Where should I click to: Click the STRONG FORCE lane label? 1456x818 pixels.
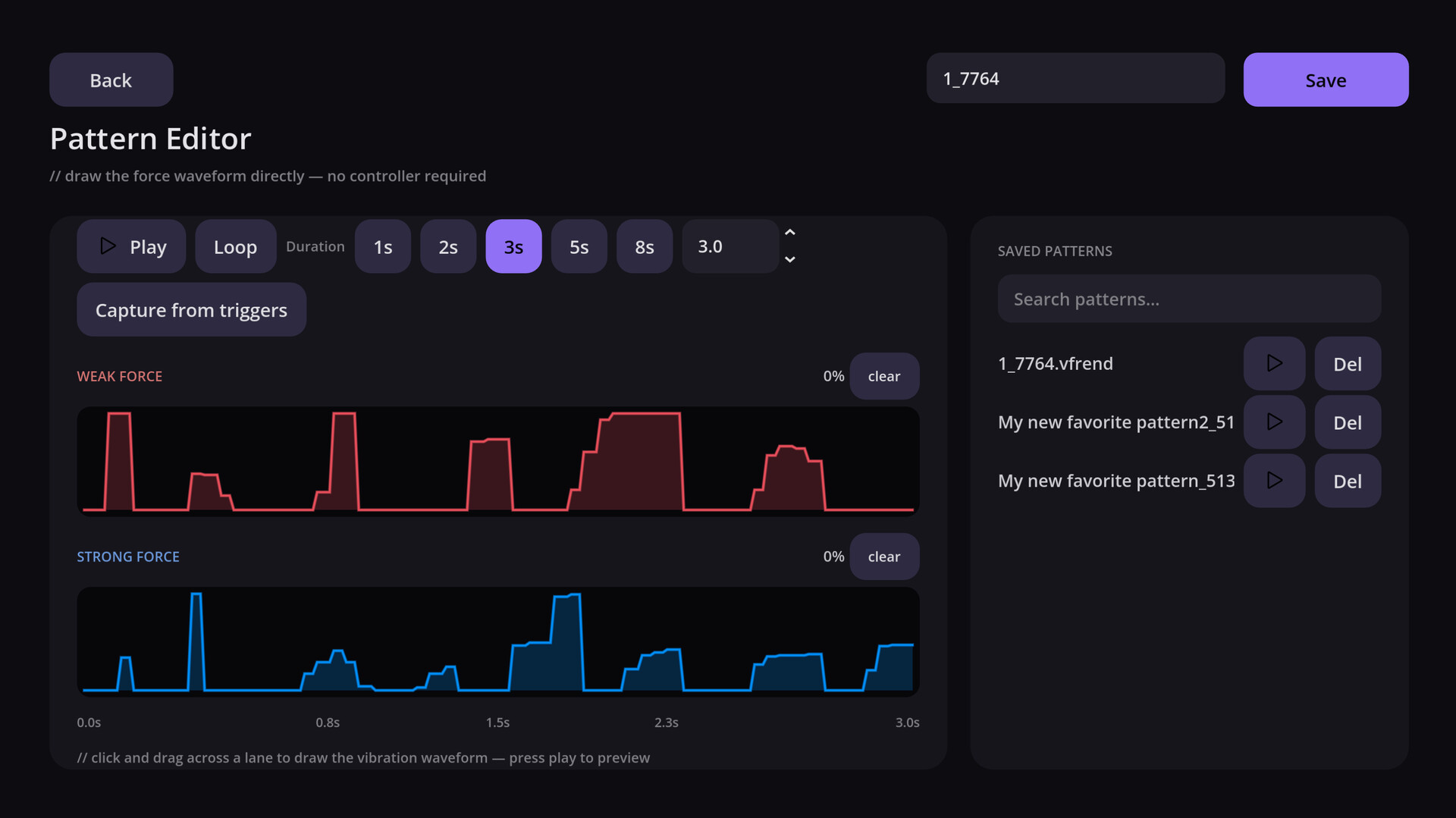click(128, 556)
